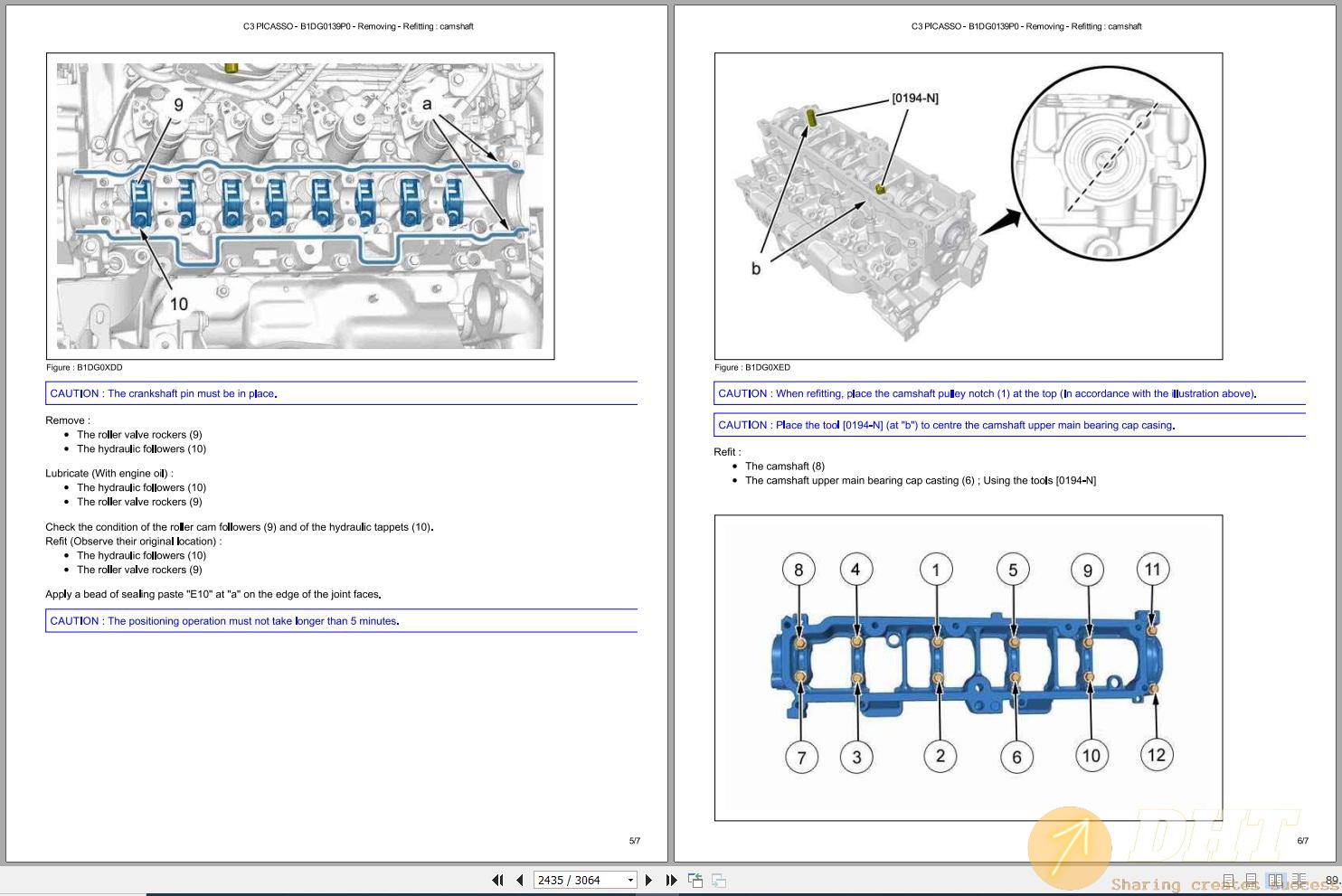Select two-page continuous view layout
The height and width of the screenshot is (896, 1342).
[1299, 880]
